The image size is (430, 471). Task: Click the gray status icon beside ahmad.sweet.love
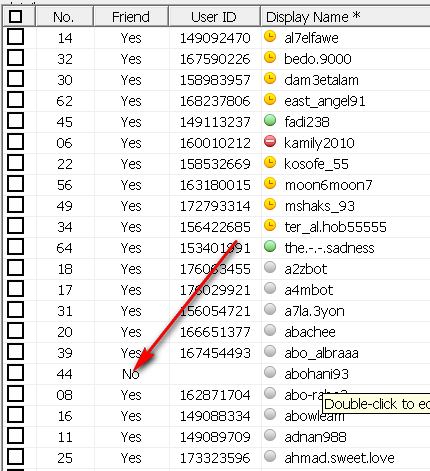pyautogui.click(x=270, y=456)
